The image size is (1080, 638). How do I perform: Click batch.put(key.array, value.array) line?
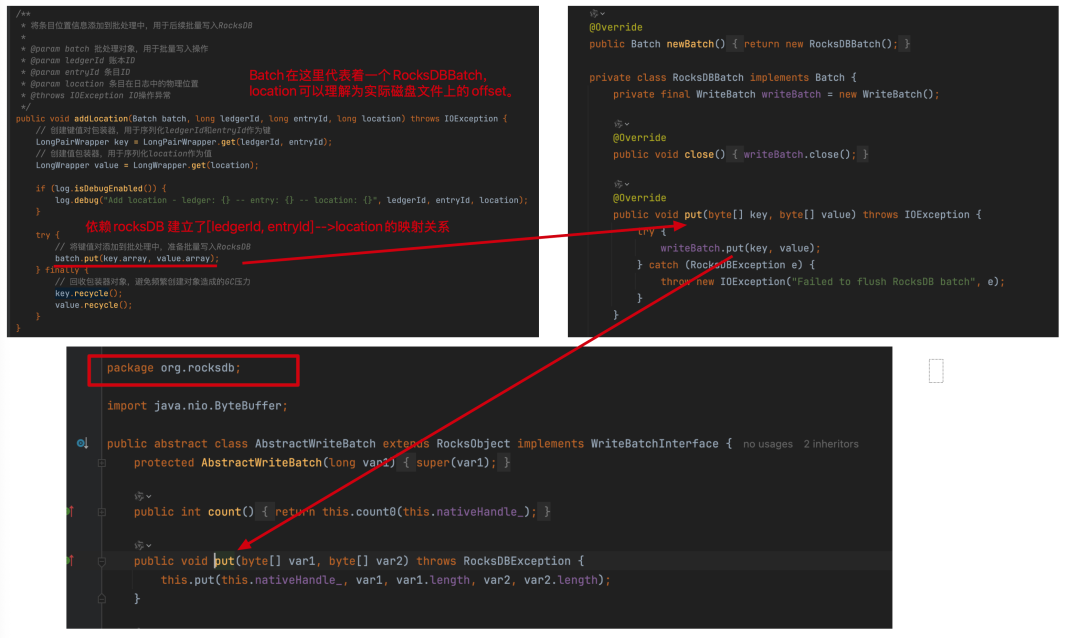point(137,259)
